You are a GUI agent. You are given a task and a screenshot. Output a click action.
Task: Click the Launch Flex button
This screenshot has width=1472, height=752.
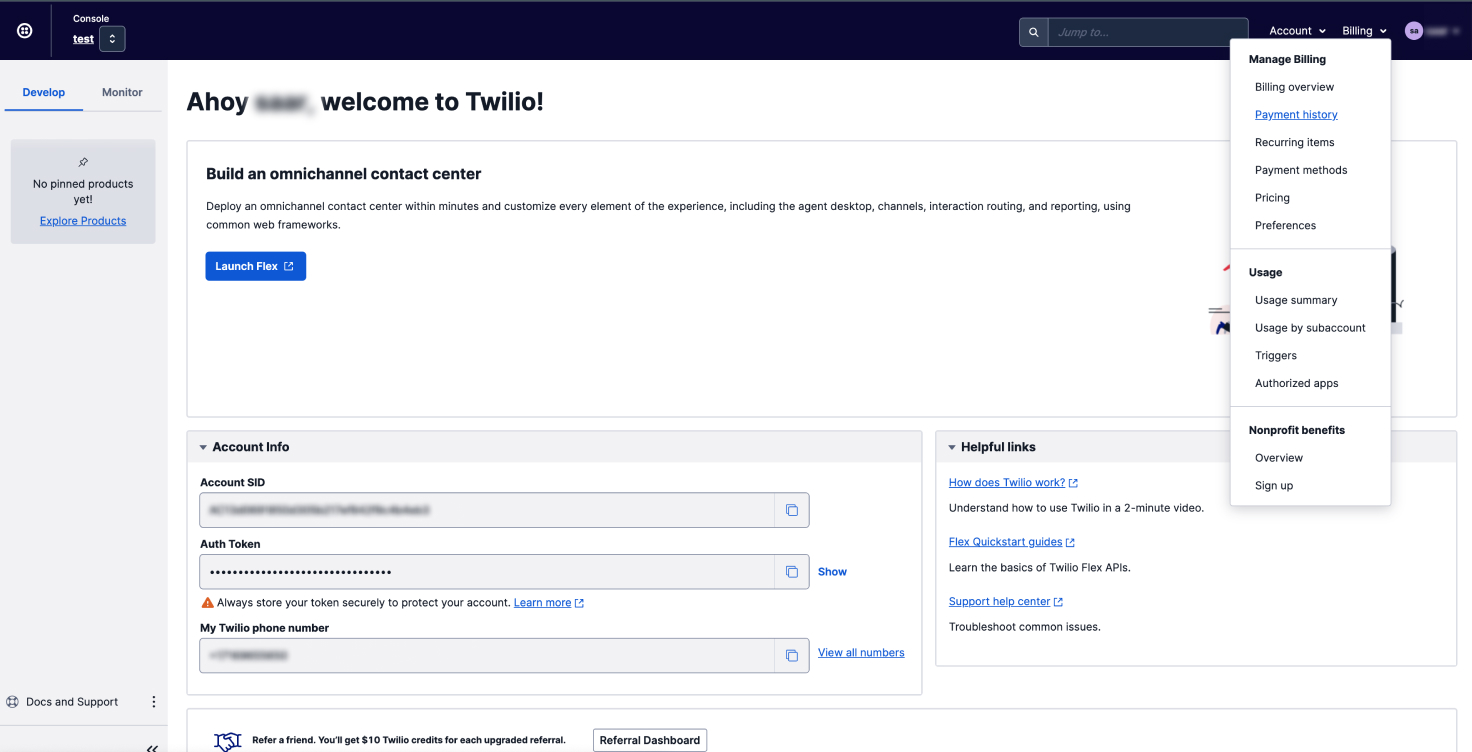click(x=255, y=266)
